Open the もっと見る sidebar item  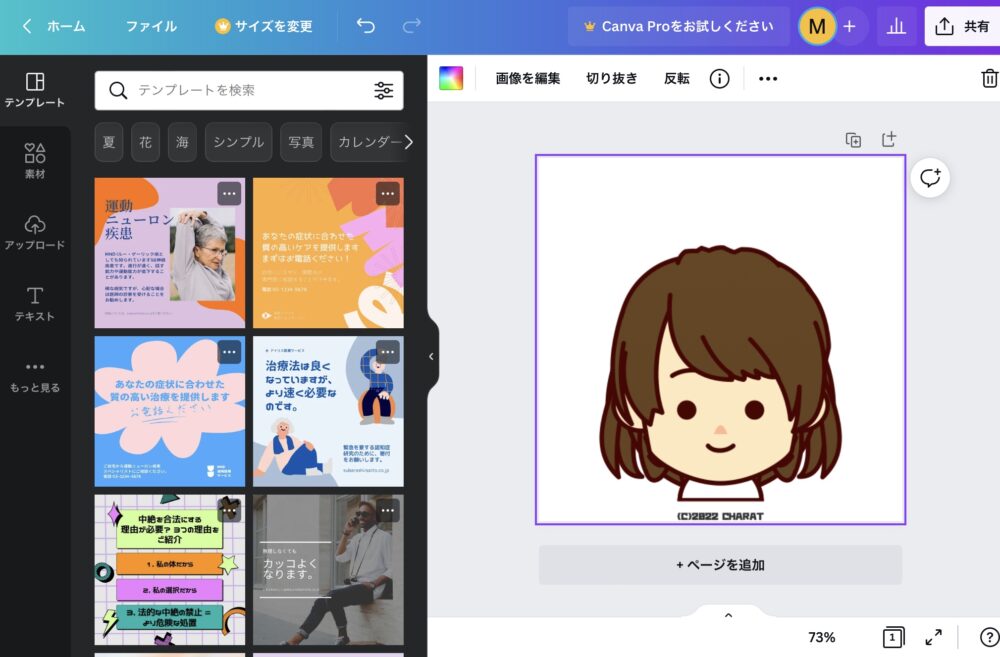[x=35, y=377]
